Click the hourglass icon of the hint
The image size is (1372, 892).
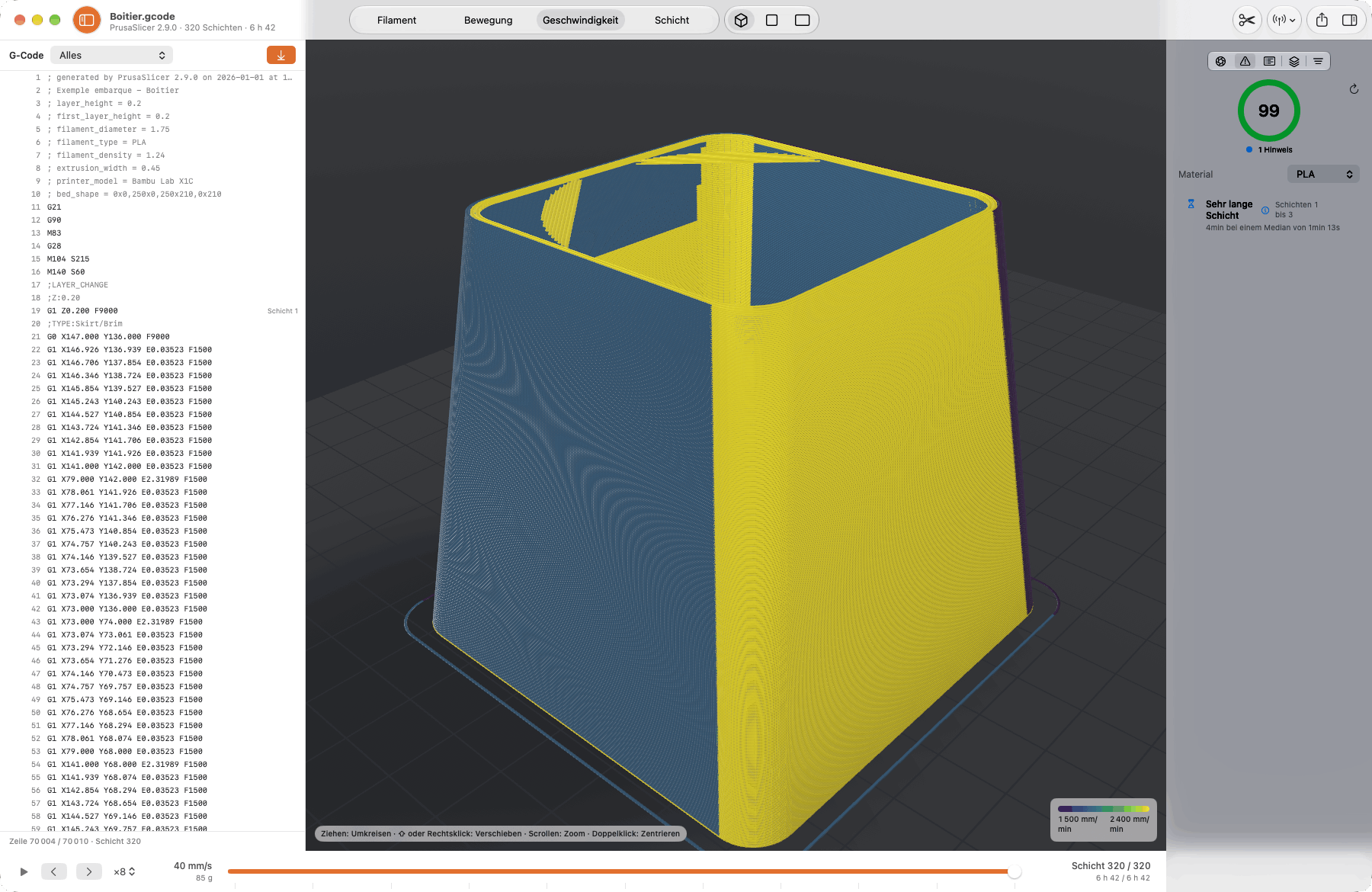click(1191, 204)
